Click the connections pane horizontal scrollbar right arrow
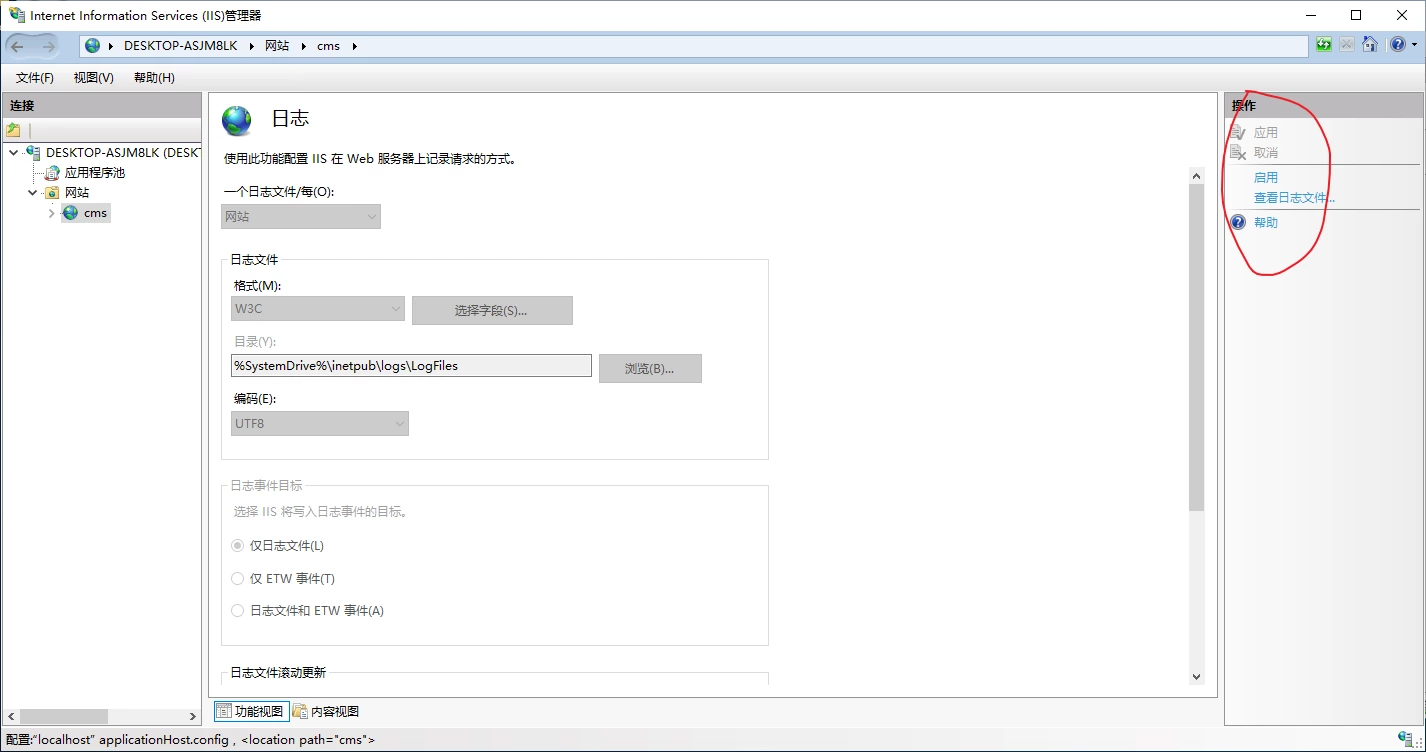Screen dimensions: 1426x752 [193, 717]
